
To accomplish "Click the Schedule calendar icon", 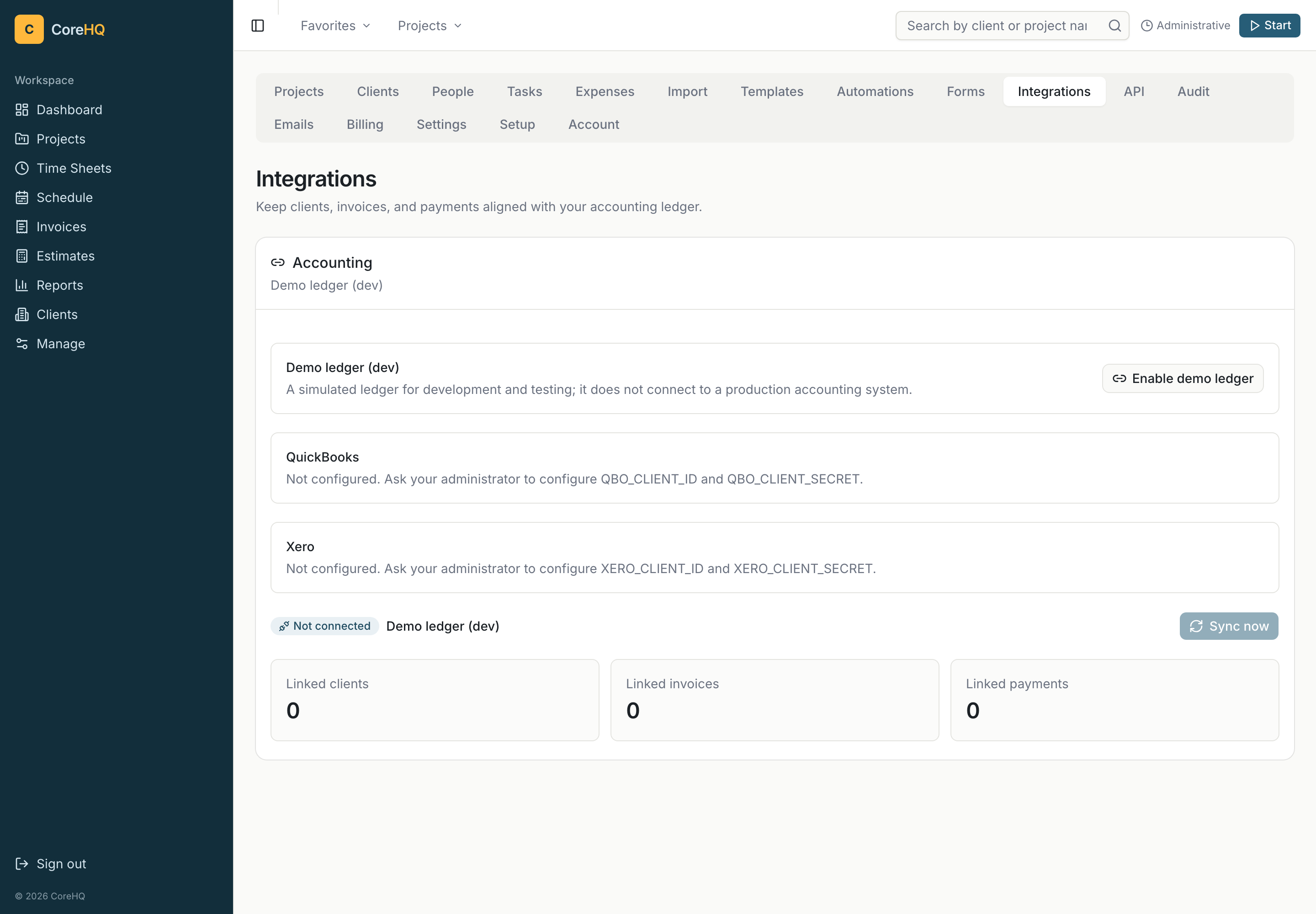I will (22, 197).
